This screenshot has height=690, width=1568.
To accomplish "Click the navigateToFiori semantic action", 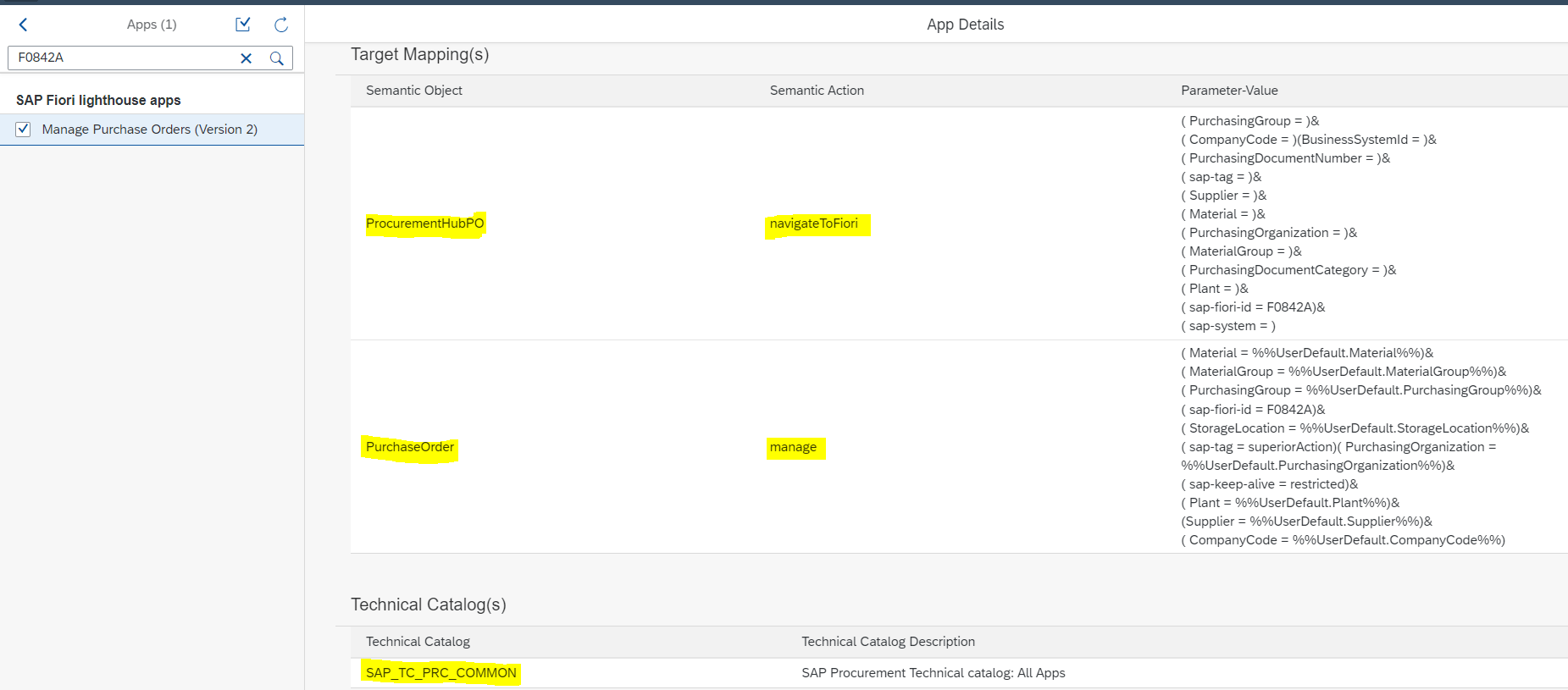I will click(813, 224).
